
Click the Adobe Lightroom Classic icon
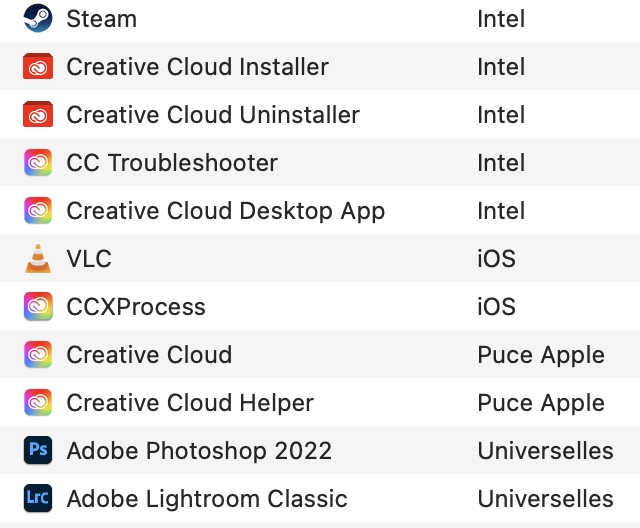pyautogui.click(x=38, y=498)
